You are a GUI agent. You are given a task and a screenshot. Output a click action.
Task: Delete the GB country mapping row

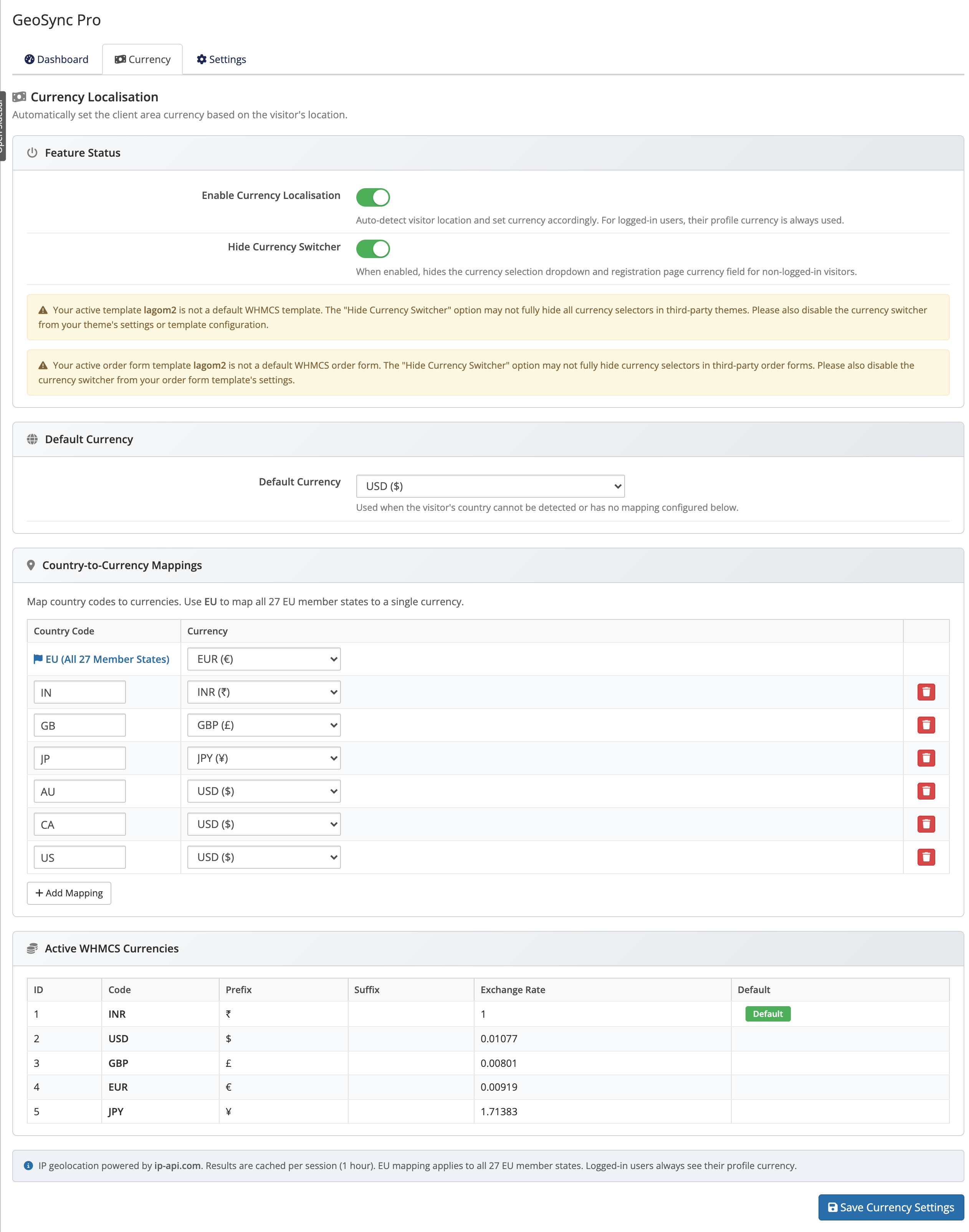point(926,725)
